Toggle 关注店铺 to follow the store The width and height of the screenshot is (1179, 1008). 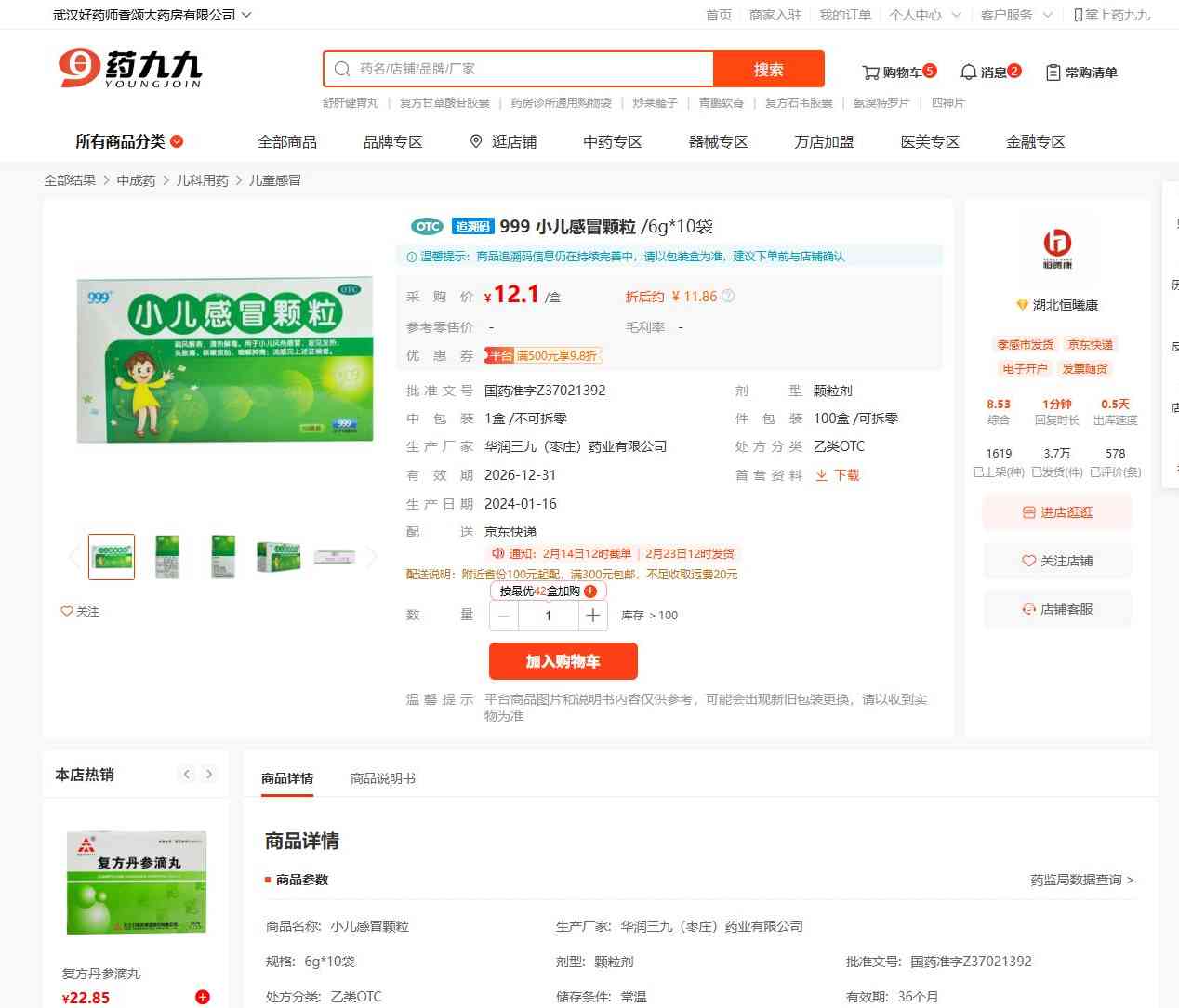tap(1057, 561)
